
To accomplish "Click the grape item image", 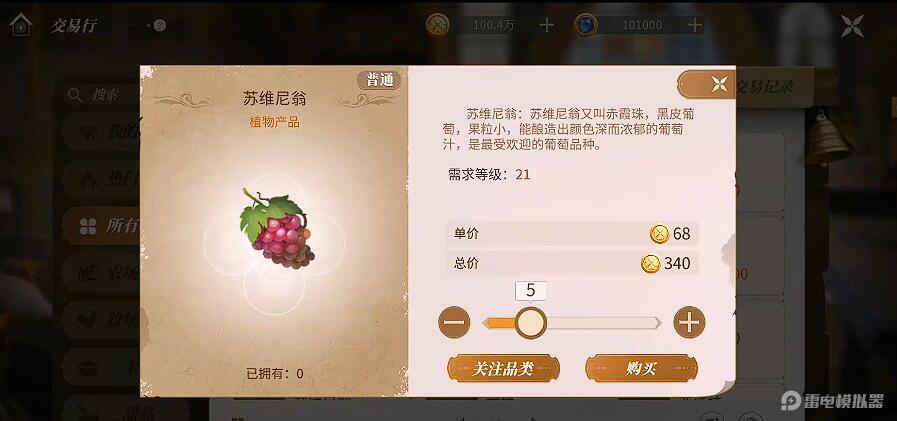I will point(277,228).
